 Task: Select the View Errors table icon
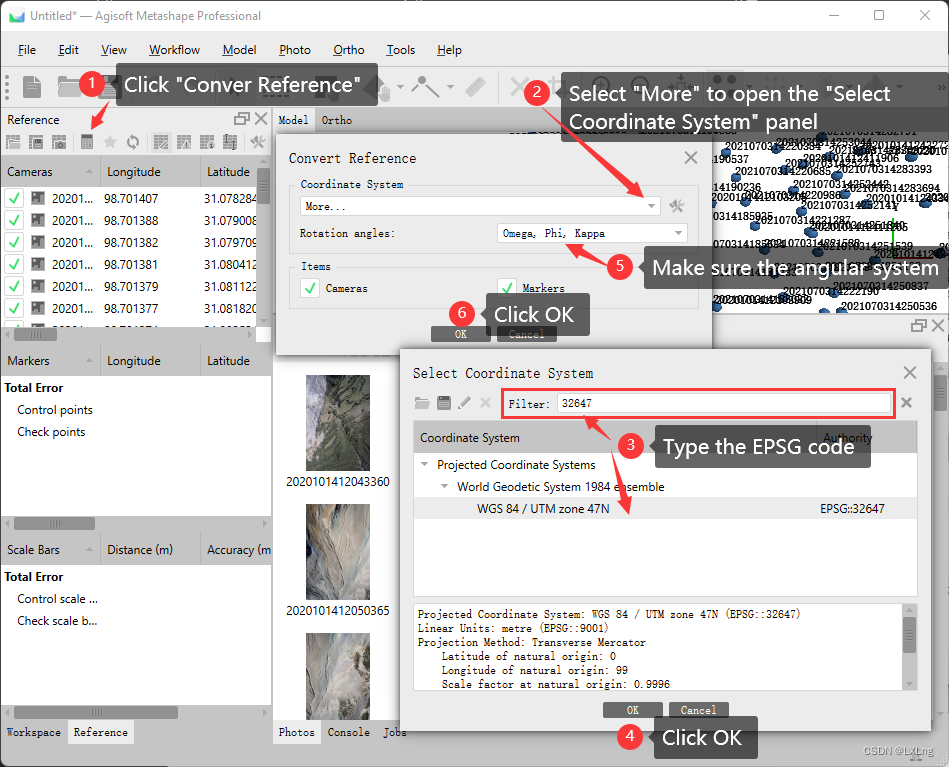click(x=184, y=142)
